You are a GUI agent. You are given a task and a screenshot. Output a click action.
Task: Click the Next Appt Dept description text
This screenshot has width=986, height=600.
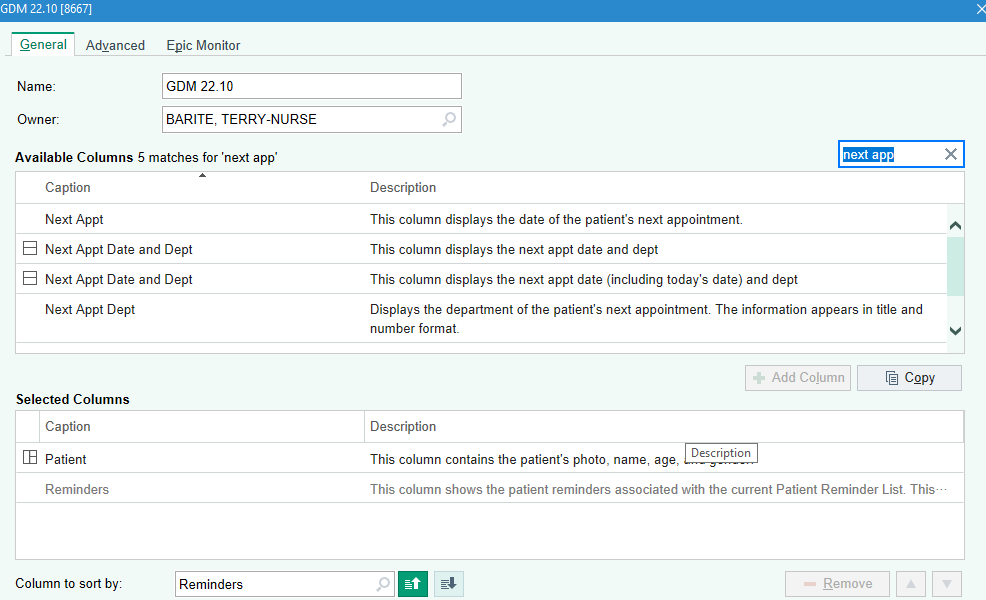pyautogui.click(x=646, y=319)
